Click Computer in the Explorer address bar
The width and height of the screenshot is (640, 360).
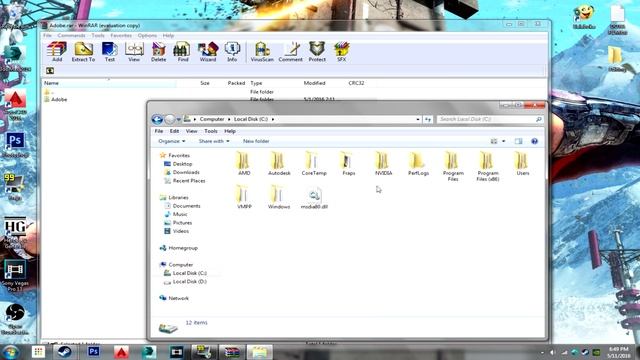212,119
